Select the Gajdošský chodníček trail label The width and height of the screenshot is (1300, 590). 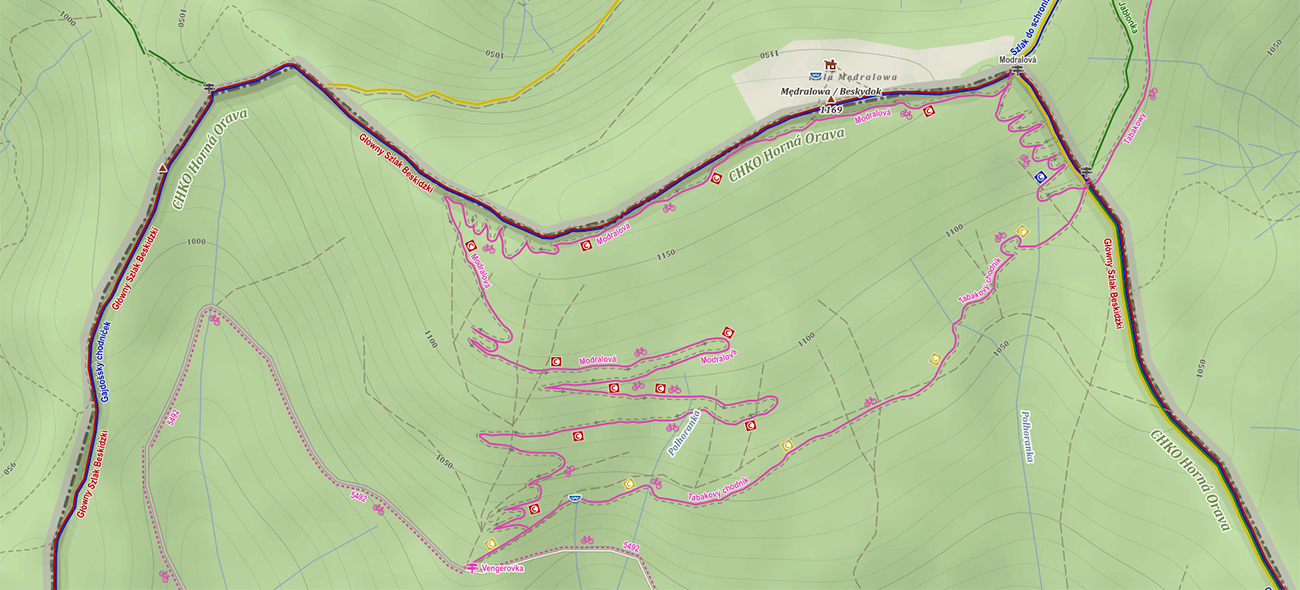(x=105, y=361)
